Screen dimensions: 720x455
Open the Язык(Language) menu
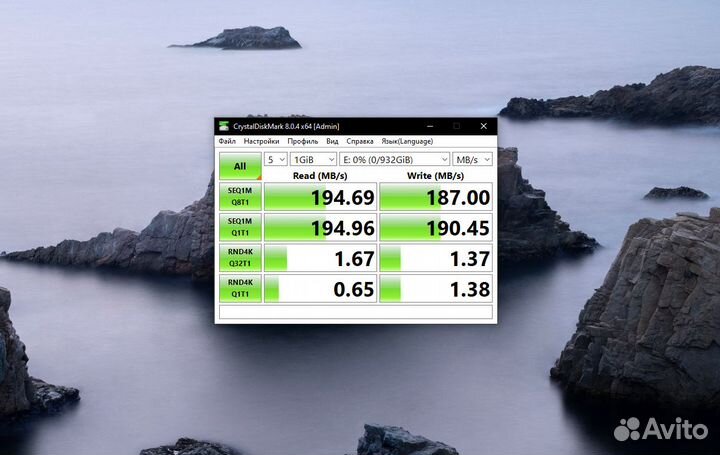pyautogui.click(x=409, y=142)
